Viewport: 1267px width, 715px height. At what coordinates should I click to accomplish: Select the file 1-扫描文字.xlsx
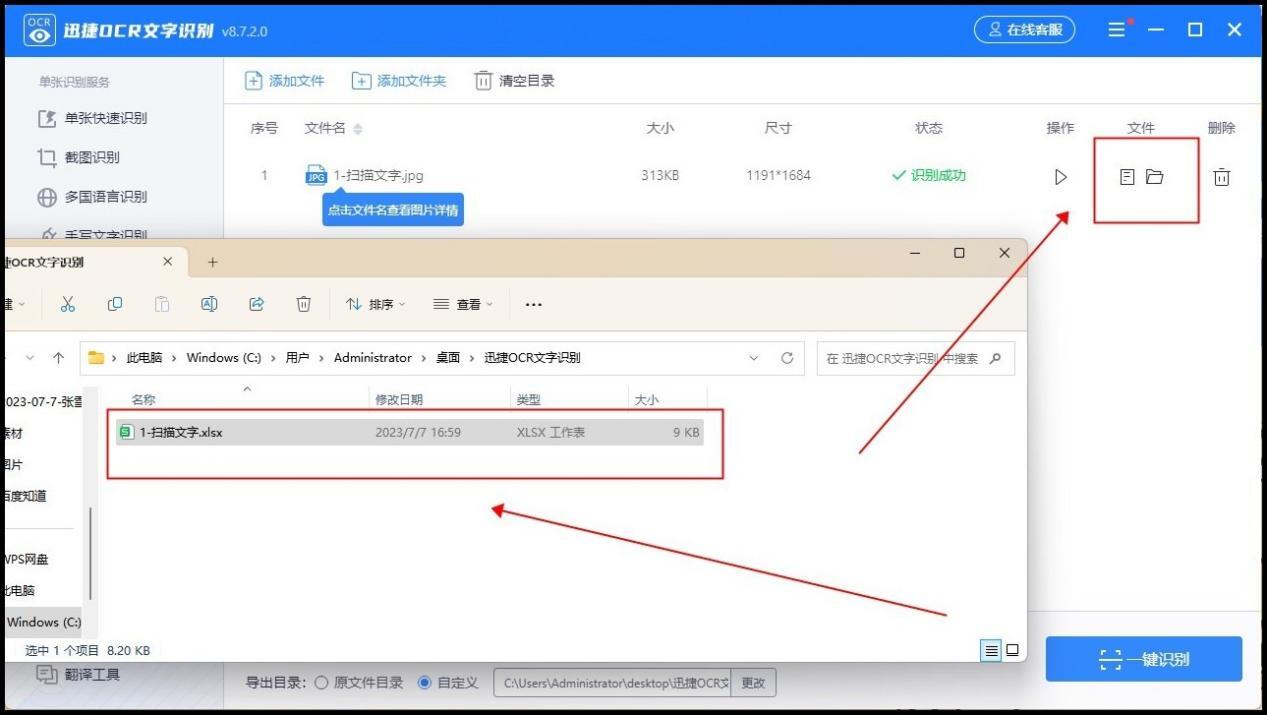pos(410,433)
